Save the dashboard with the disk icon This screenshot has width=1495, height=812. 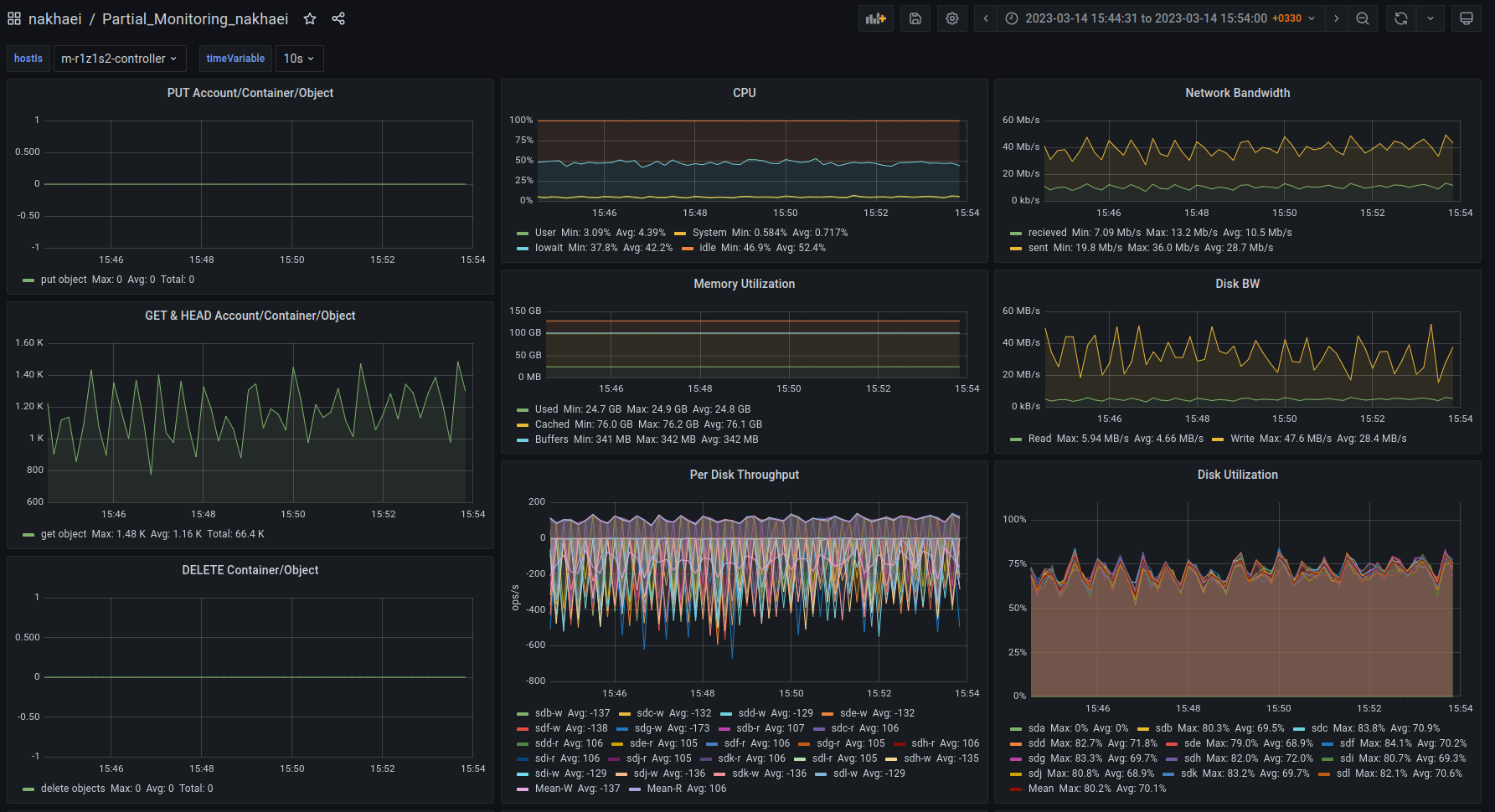click(x=915, y=18)
